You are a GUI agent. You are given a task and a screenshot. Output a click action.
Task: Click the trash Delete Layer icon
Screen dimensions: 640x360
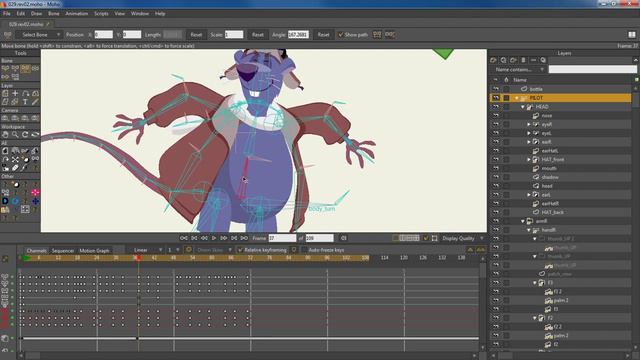pyautogui.click(x=523, y=60)
